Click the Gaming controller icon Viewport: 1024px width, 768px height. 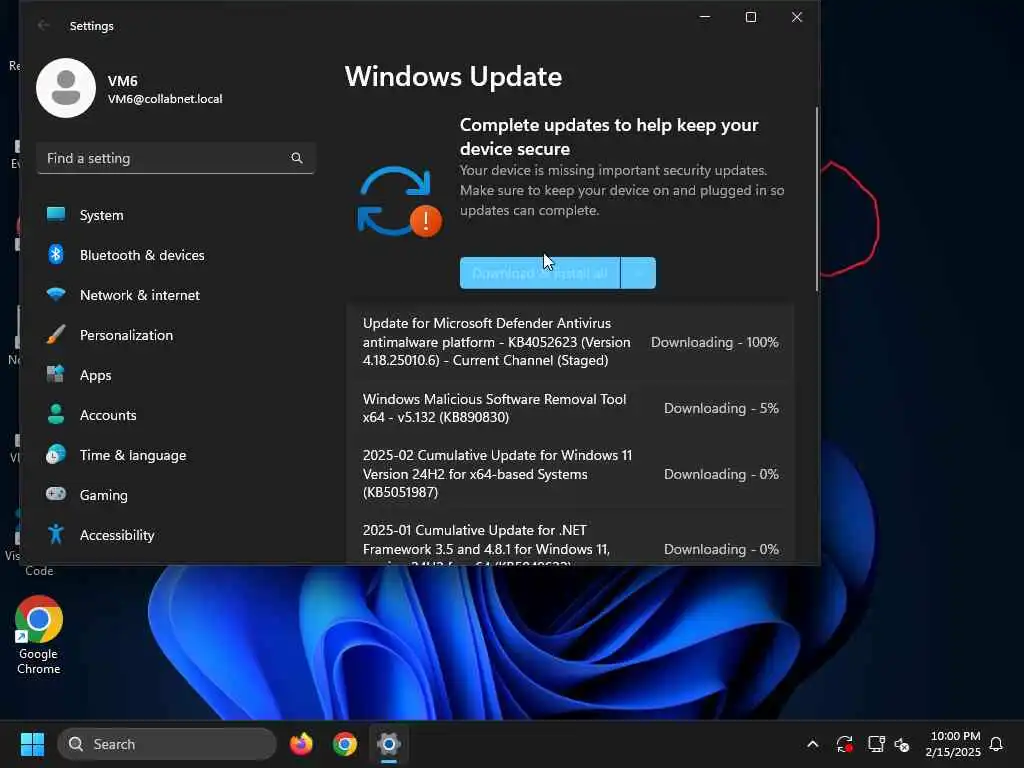coord(56,494)
